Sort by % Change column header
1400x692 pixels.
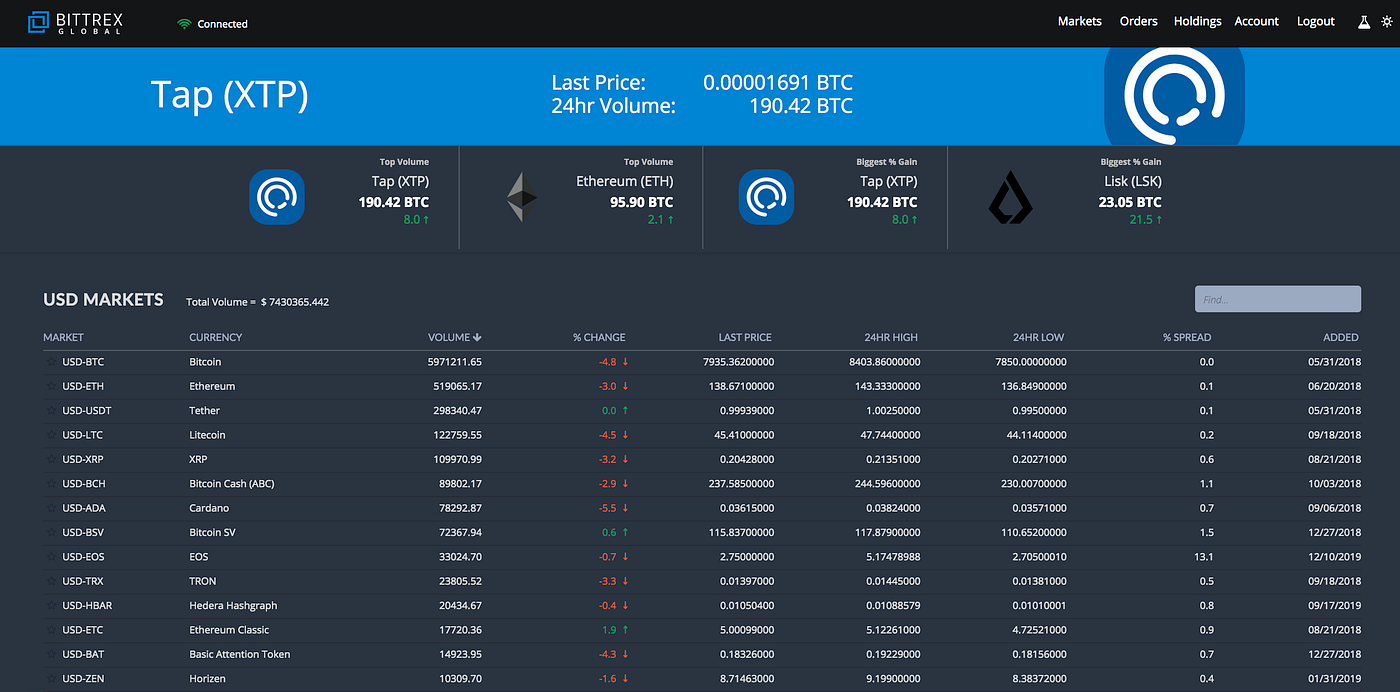[x=599, y=337]
